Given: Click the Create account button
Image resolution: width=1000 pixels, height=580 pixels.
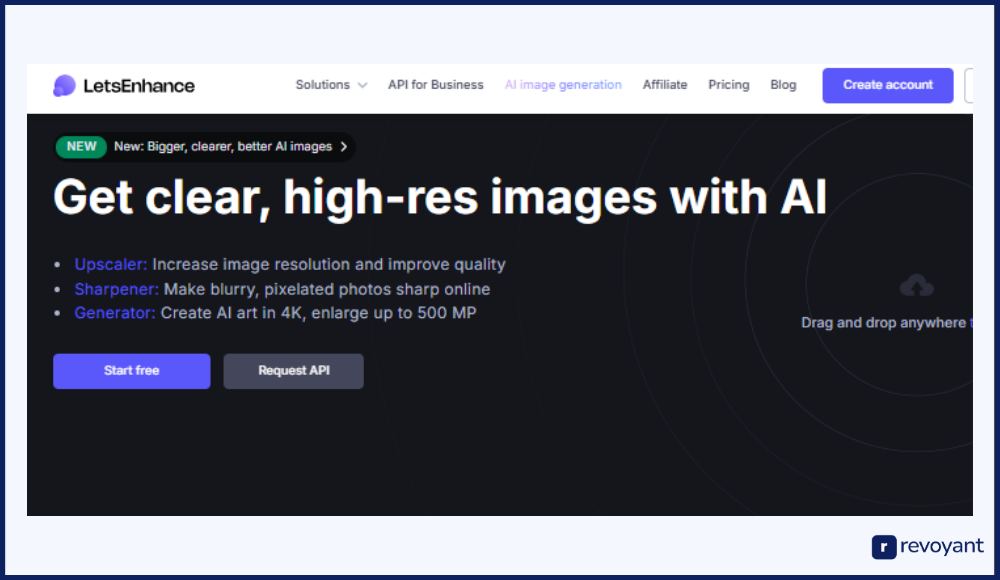Looking at the screenshot, I should click(x=888, y=86).
